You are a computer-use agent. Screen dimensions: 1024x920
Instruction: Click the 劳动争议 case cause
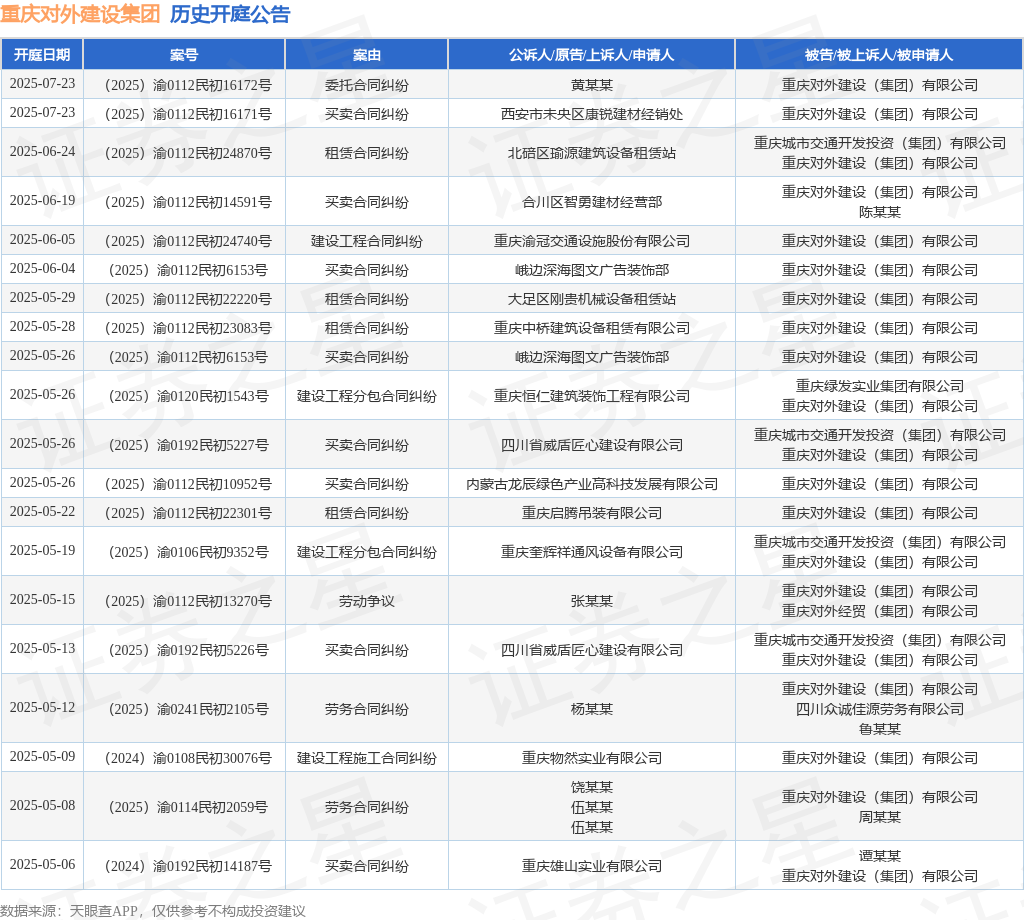coord(366,601)
